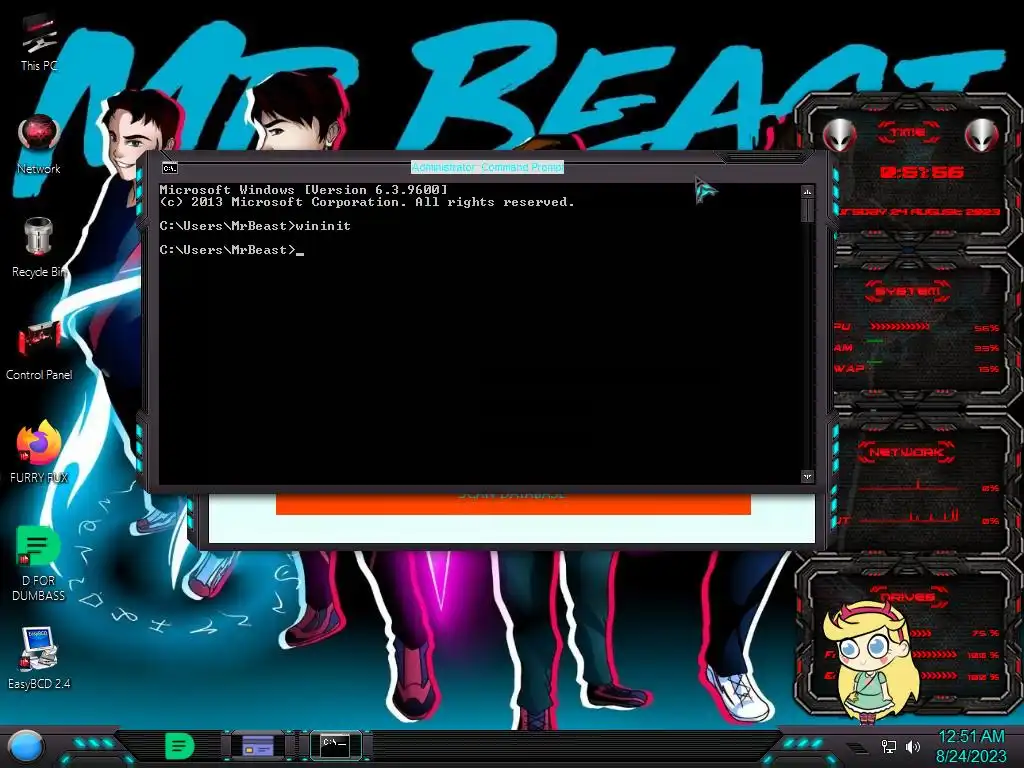Click the CPU usage bar at 56%

[900, 326]
